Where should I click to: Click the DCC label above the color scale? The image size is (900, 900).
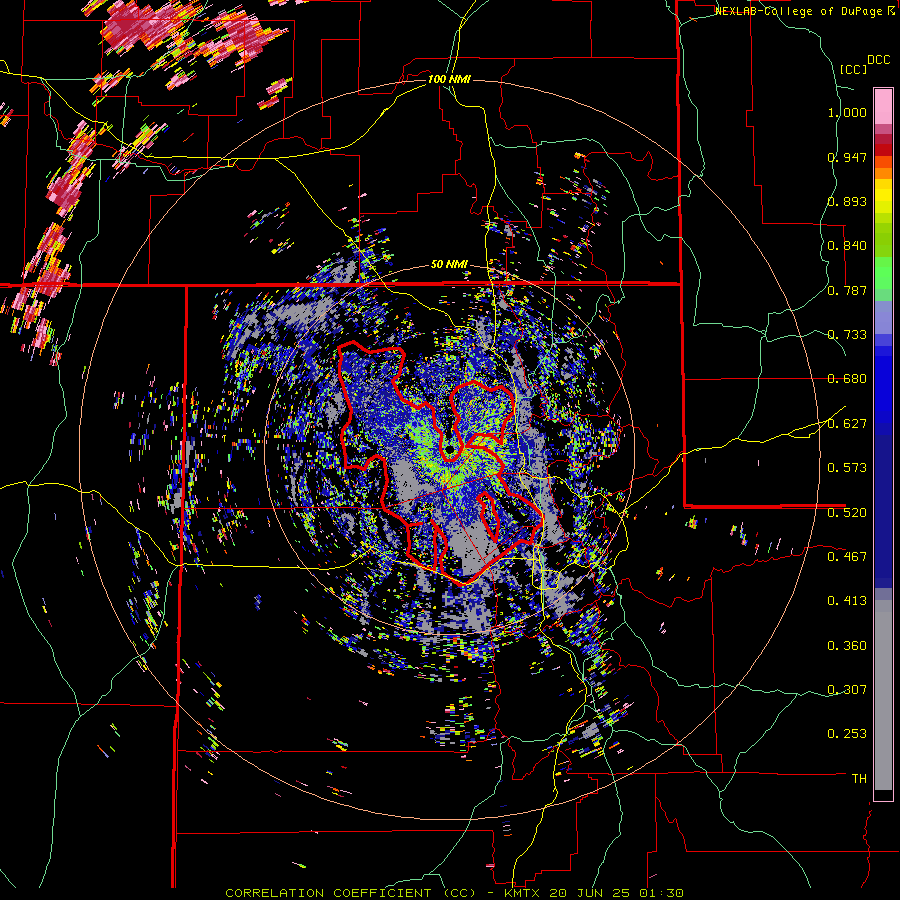pyautogui.click(x=879, y=60)
